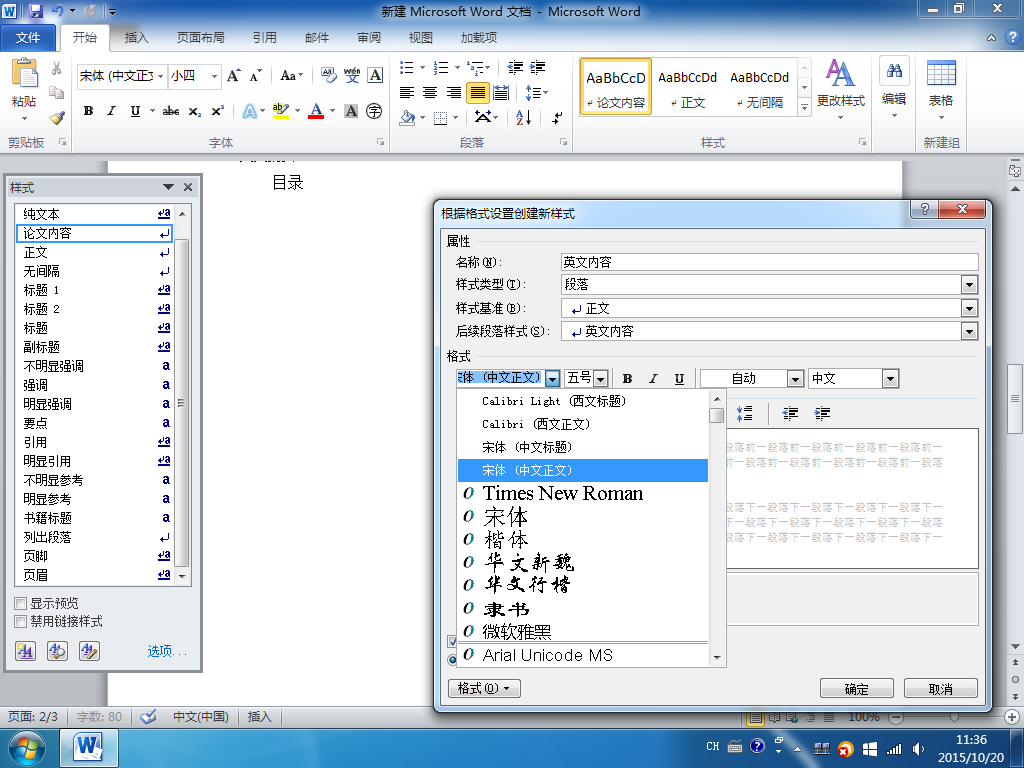Apply superscript formatting in ribbon
1024x768 pixels.
tap(217, 111)
